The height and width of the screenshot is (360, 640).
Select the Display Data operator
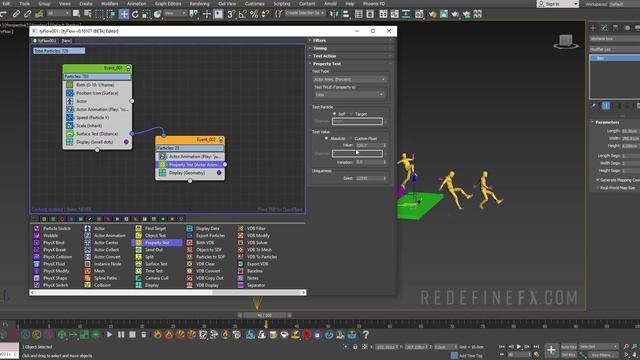[207, 229]
